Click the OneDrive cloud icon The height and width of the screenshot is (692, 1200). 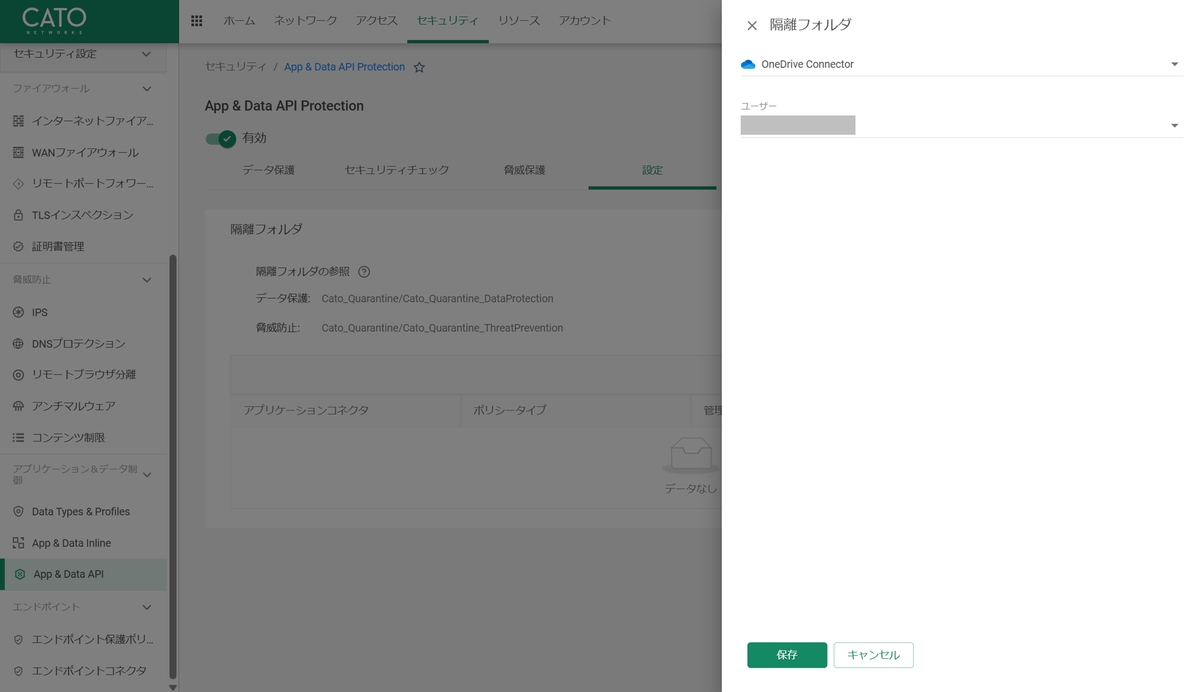pyautogui.click(x=748, y=64)
